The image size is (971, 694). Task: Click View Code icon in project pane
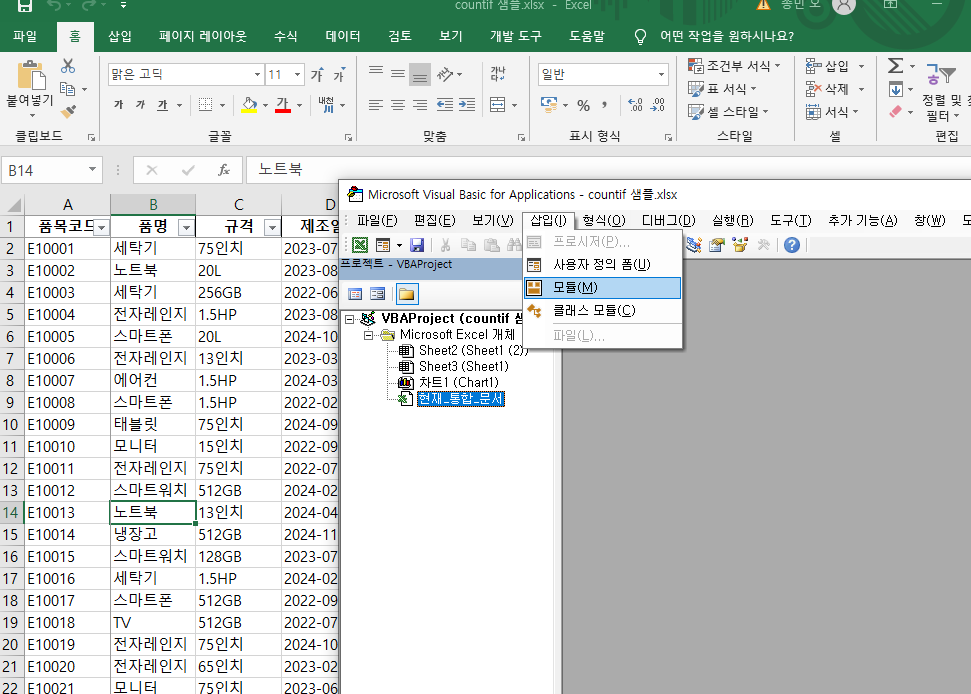[x=355, y=294]
